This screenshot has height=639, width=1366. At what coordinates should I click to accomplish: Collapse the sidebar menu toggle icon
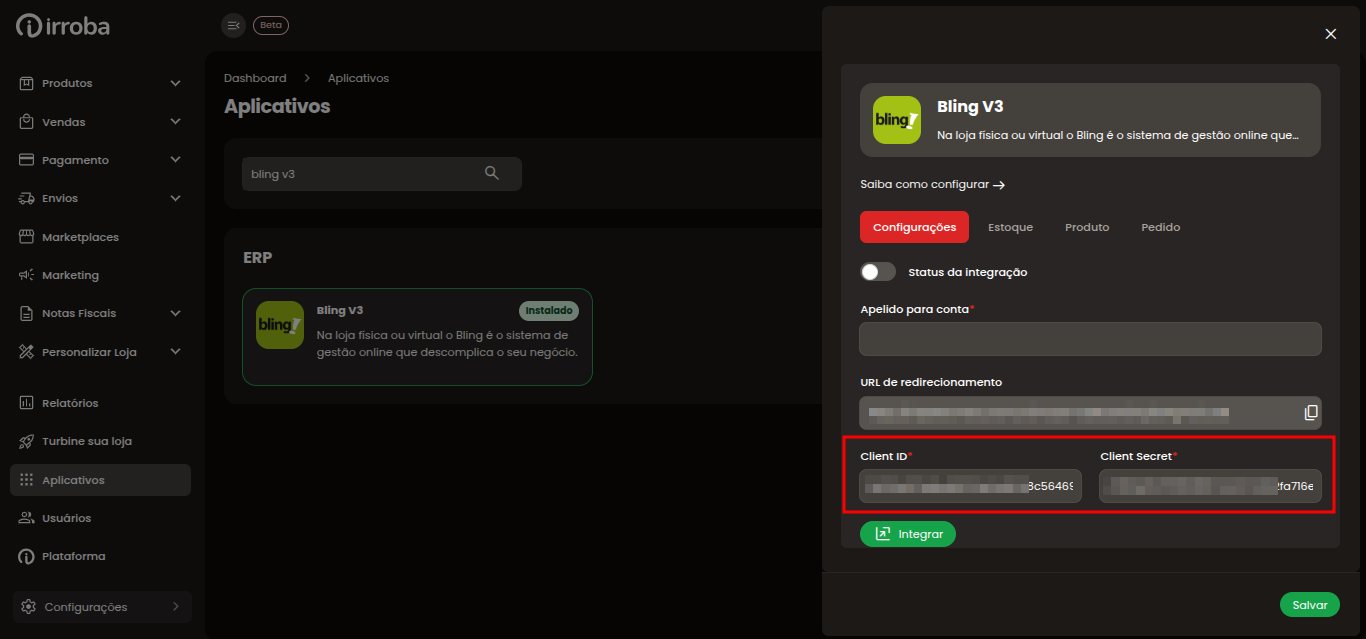pyautogui.click(x=233, y=25)
